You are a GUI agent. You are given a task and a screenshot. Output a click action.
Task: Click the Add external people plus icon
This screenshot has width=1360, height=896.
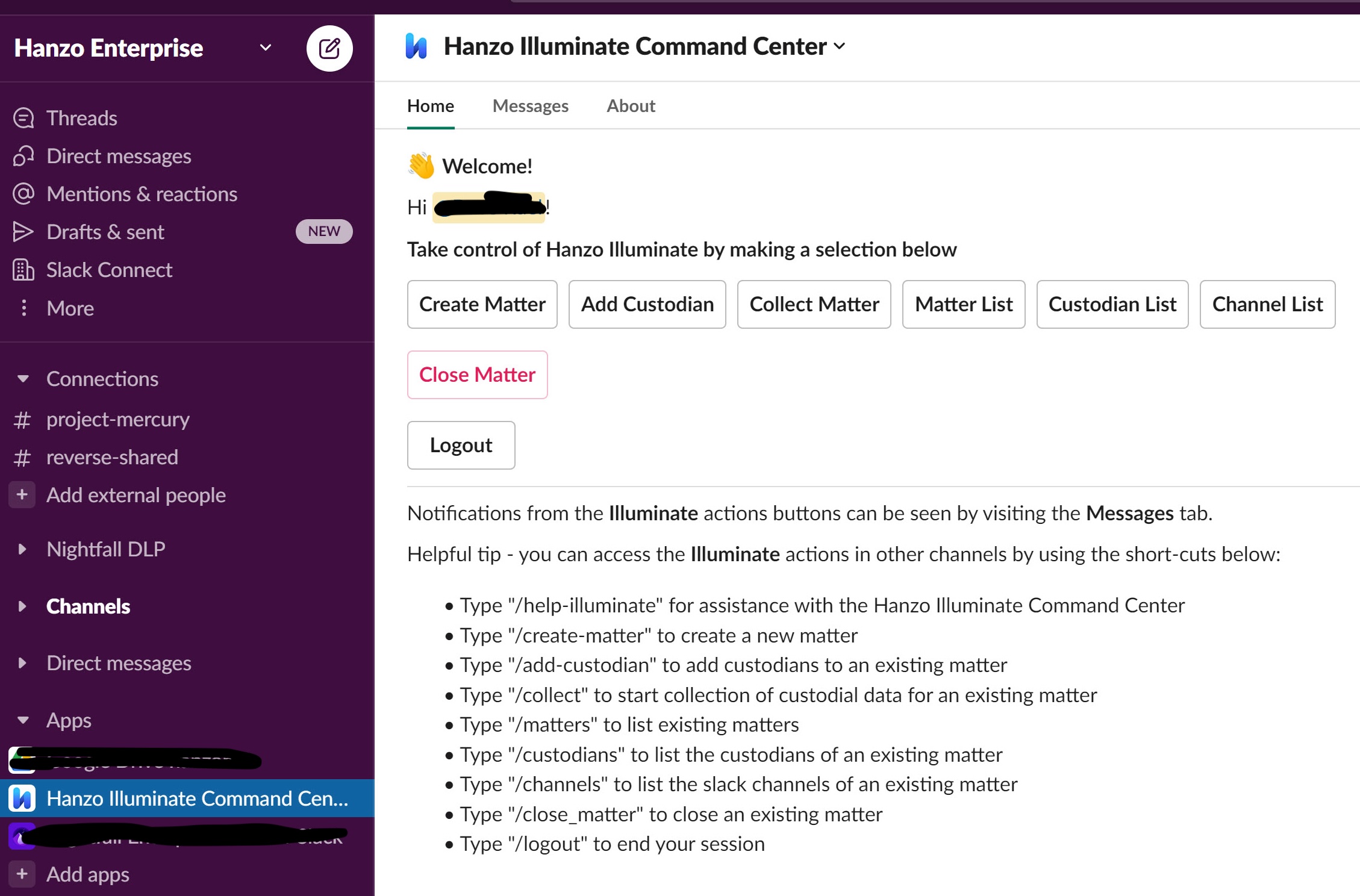[22, 495]
